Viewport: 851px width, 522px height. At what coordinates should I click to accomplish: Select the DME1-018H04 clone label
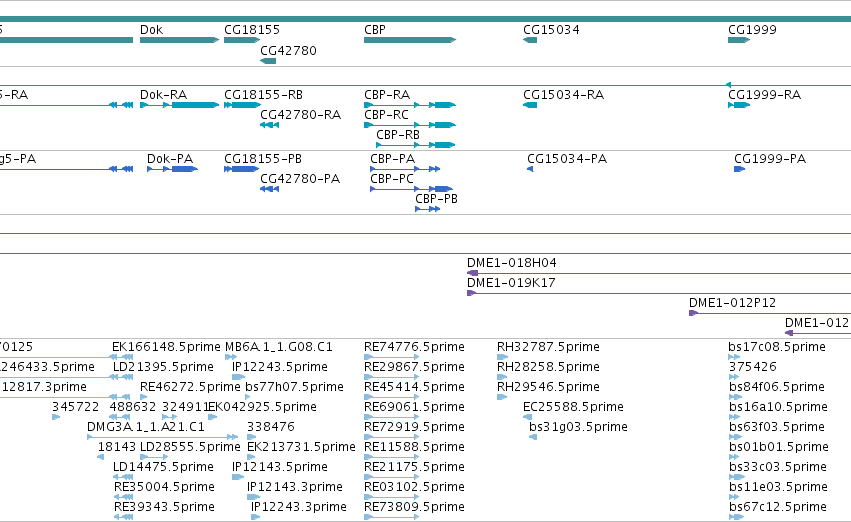tap(512, 263)
